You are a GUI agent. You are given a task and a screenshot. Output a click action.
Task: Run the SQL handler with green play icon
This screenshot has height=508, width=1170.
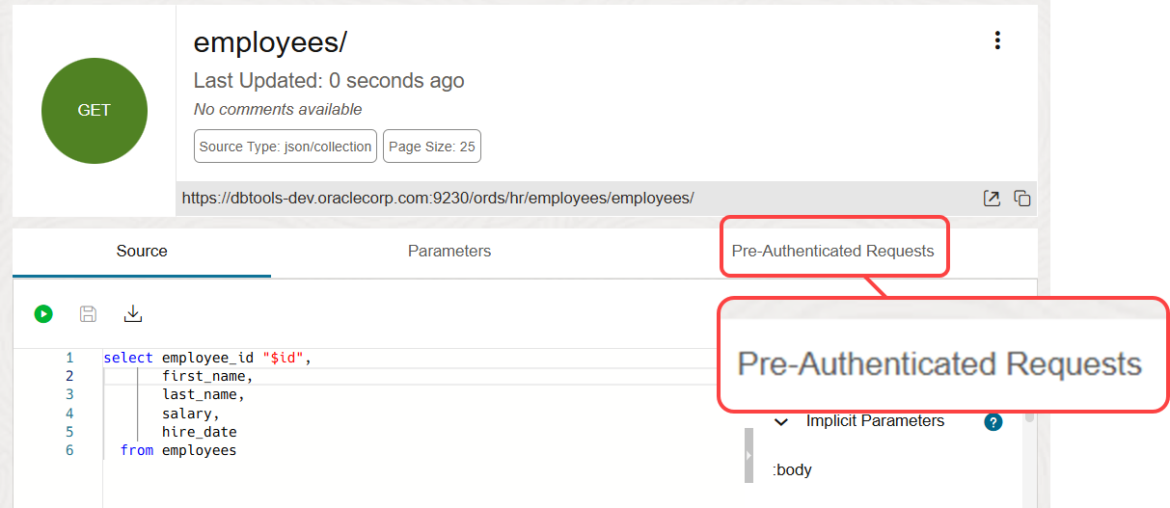[43, 314]
